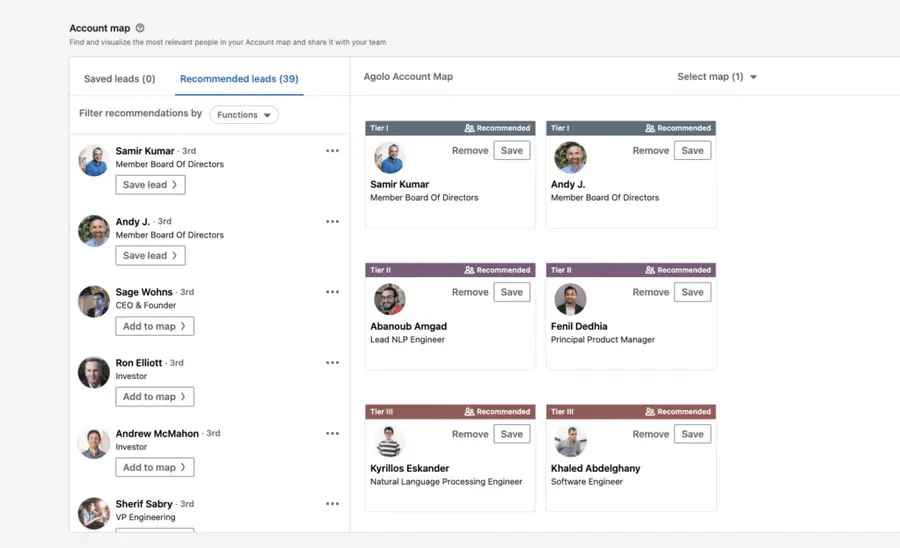Click Sherif Sabry's profile photo
Image resolution: width=900 pixels, height=548 pixels.
[x=94, y=513]
